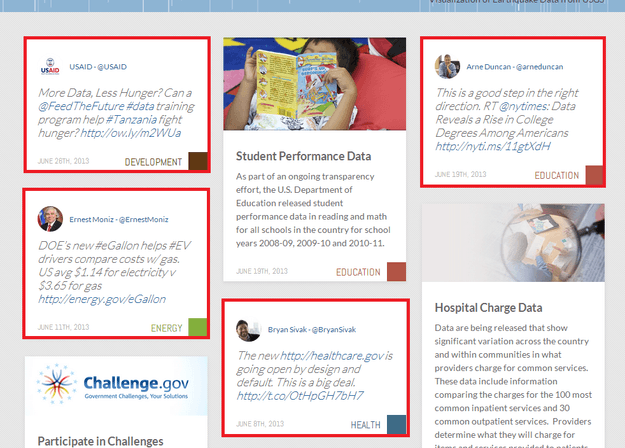Follow the http://ow.ly/m2WUa link
The width and height of the screenshot is (625, 448).
pyautogui.click(x=130, y=133)
